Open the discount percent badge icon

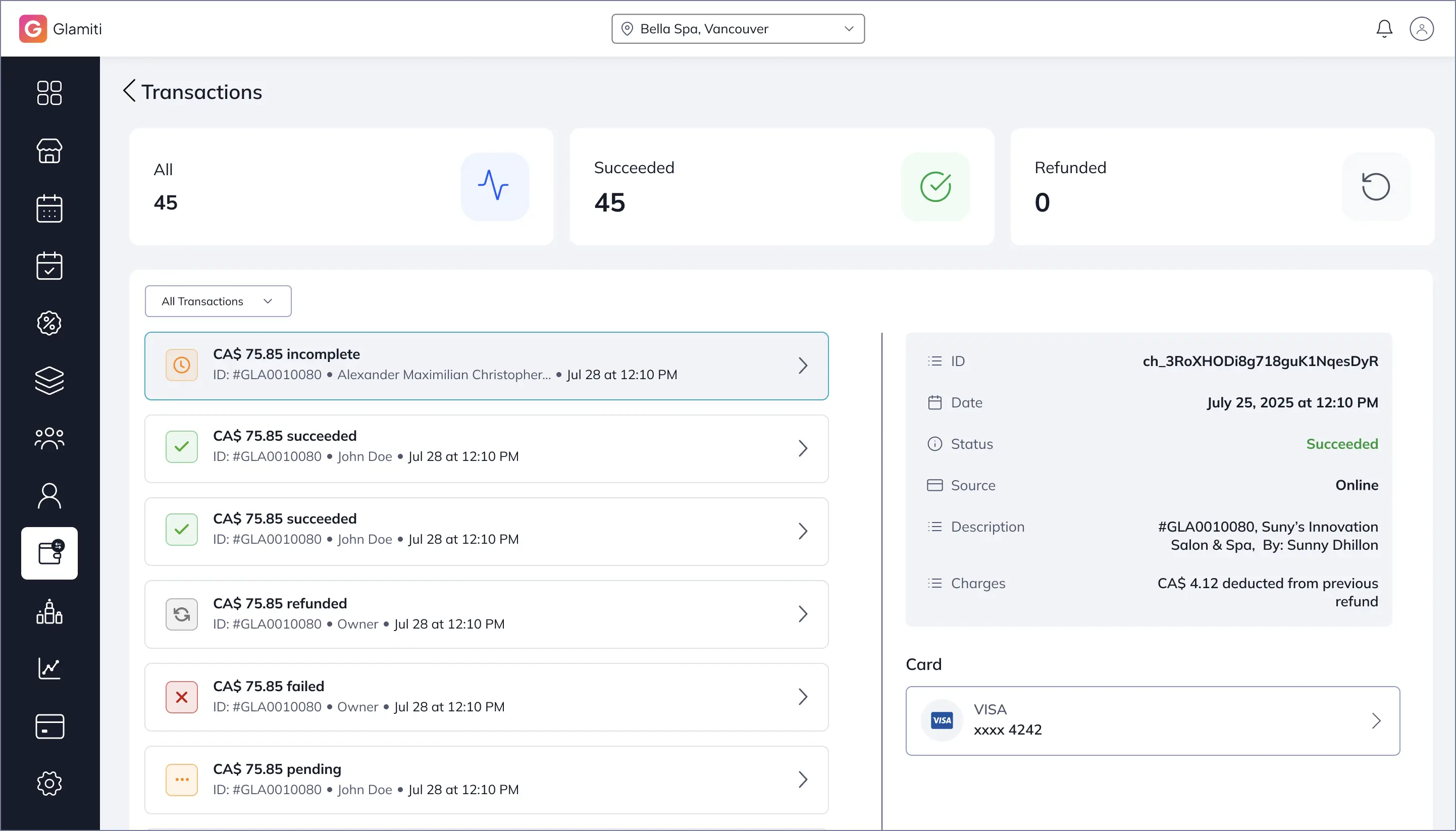(49, 323)
